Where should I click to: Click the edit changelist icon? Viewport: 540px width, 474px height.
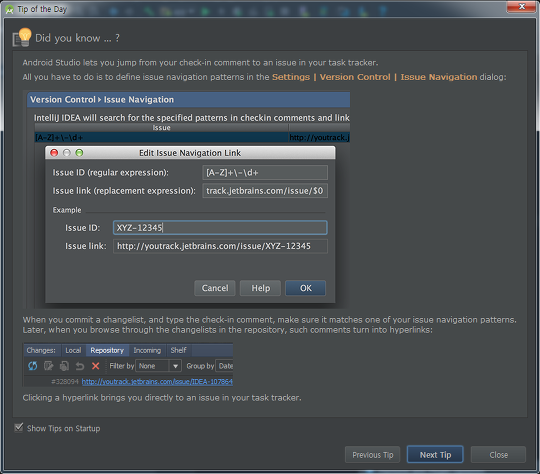point(49,366)
